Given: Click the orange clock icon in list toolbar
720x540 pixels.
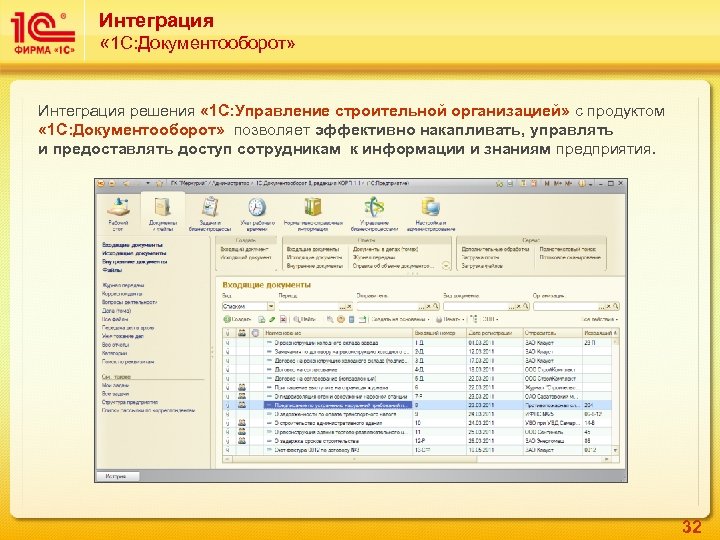Looking at the screenshot, I should pos(341,319).
